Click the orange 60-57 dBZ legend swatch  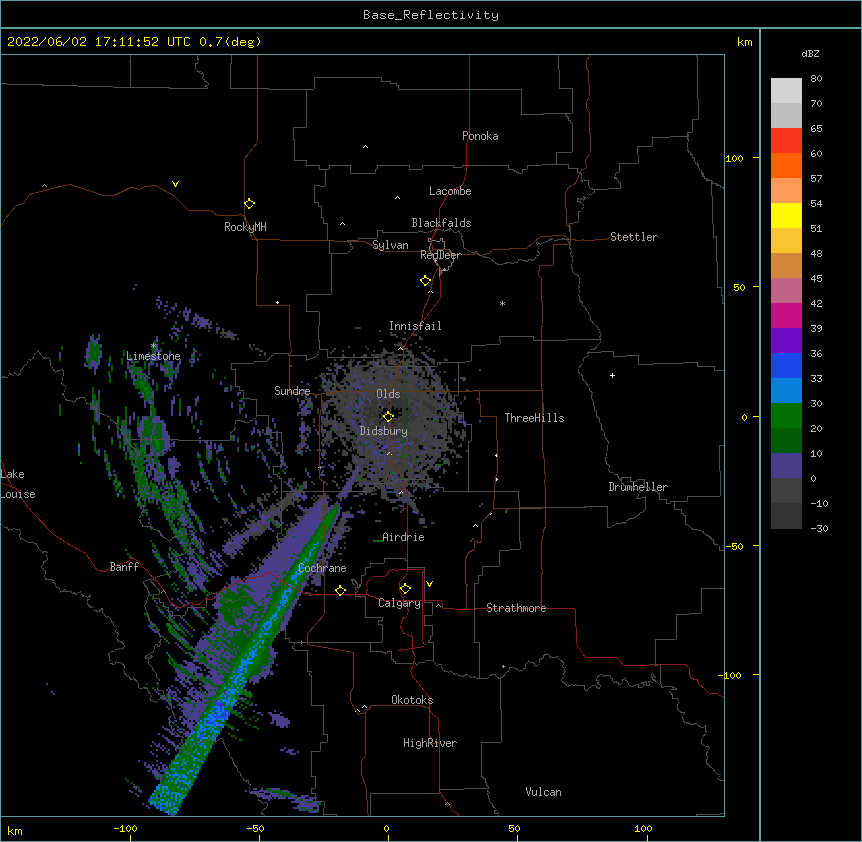(x=786, y=165)
